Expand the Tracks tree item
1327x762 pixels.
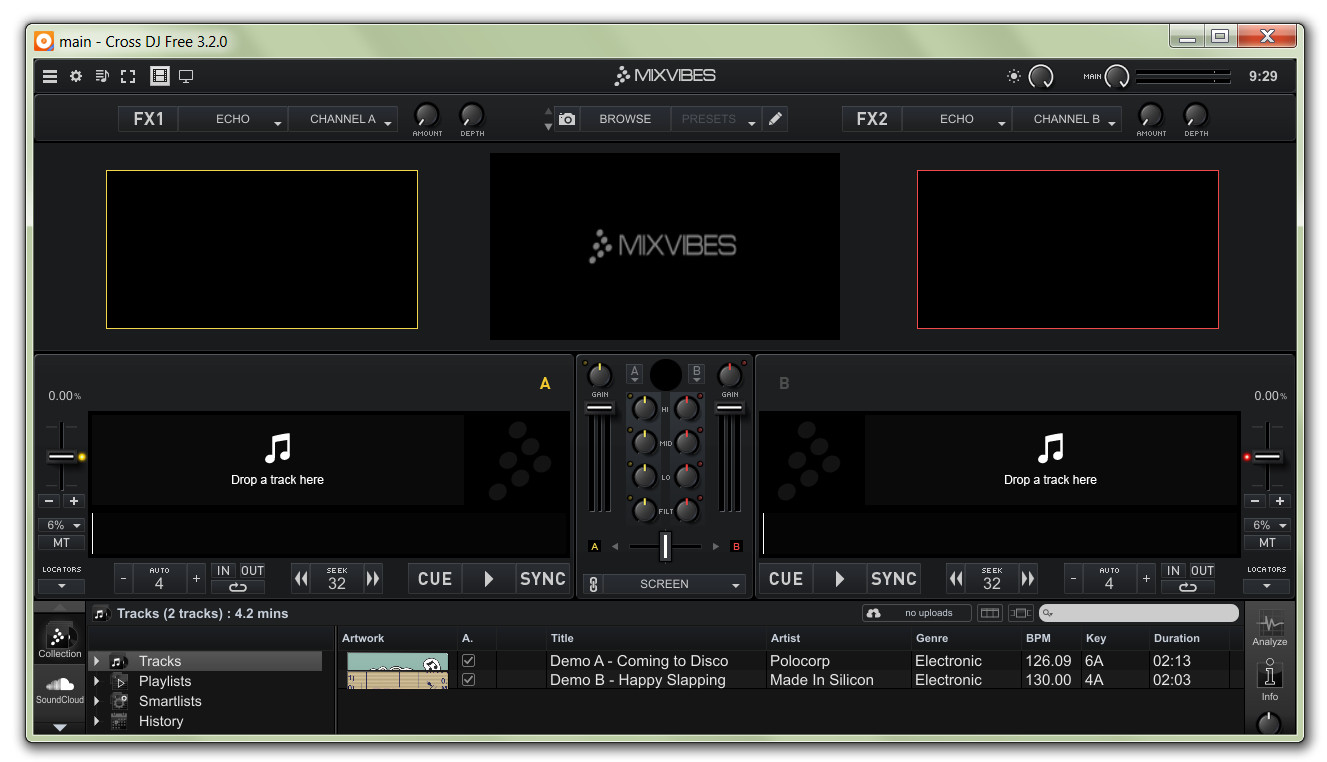(x=97, y=661)
